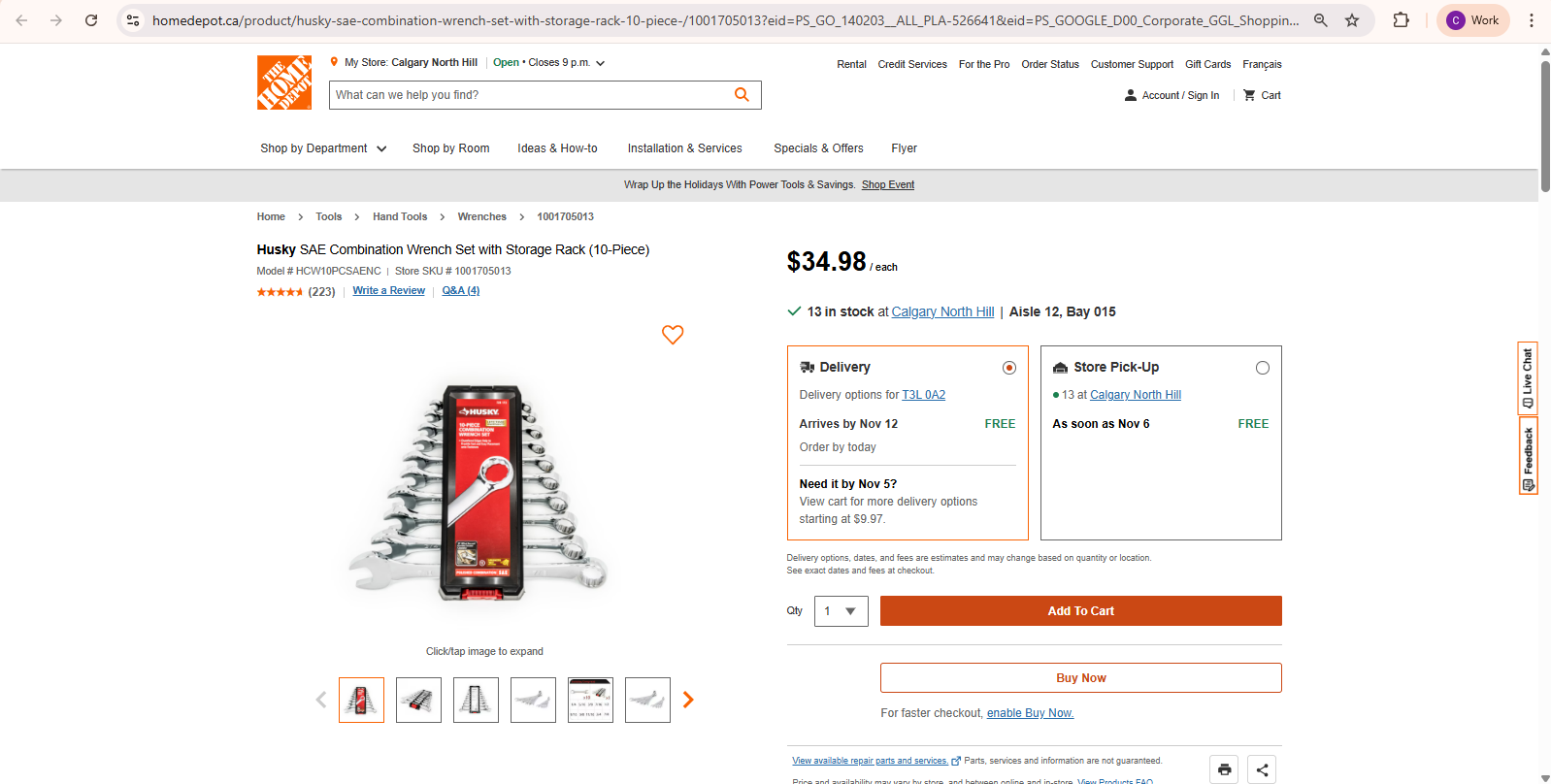Open the Qty quantity dropdown
1551x784 pixels.
[841, 610]
